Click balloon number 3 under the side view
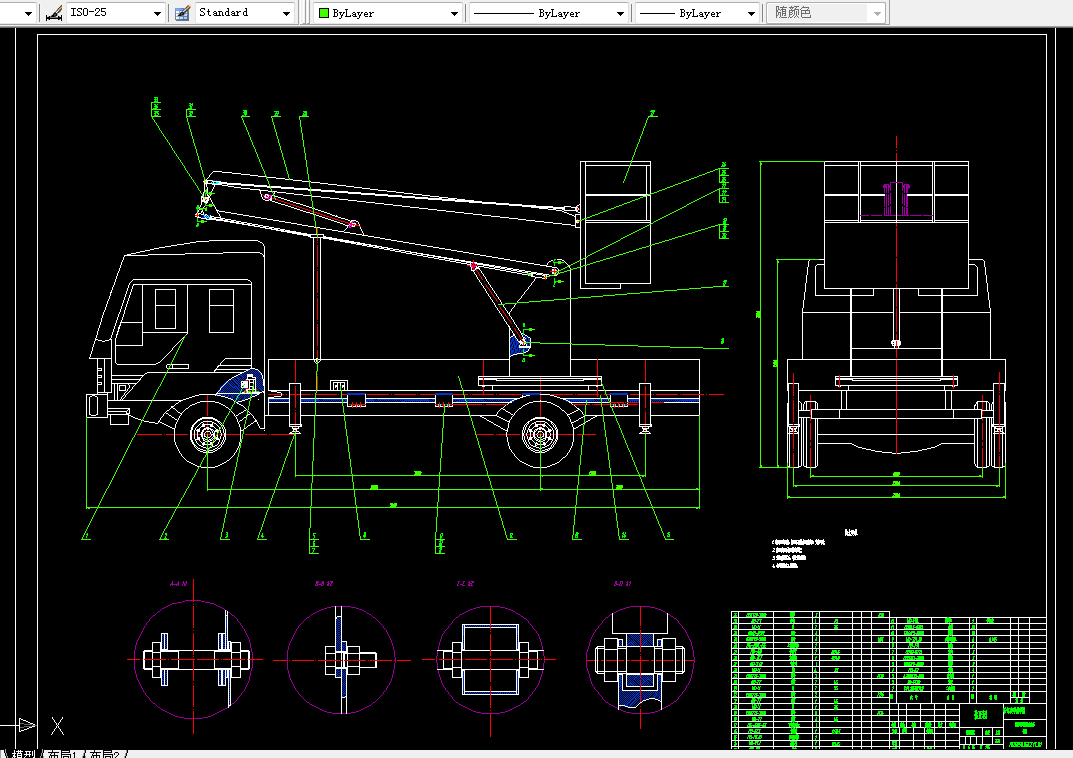The height and width of the screenshot is (758, 1073). click(226, 536)
